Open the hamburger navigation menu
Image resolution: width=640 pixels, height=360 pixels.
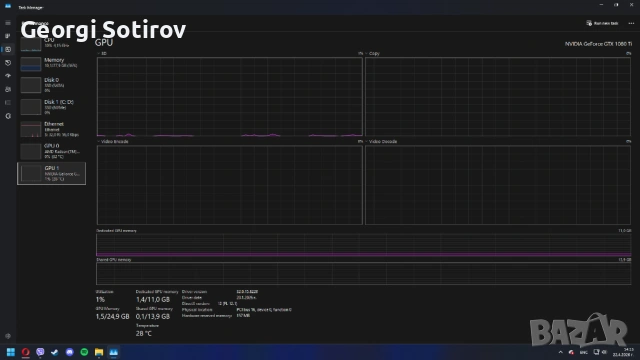pos(8,23)
